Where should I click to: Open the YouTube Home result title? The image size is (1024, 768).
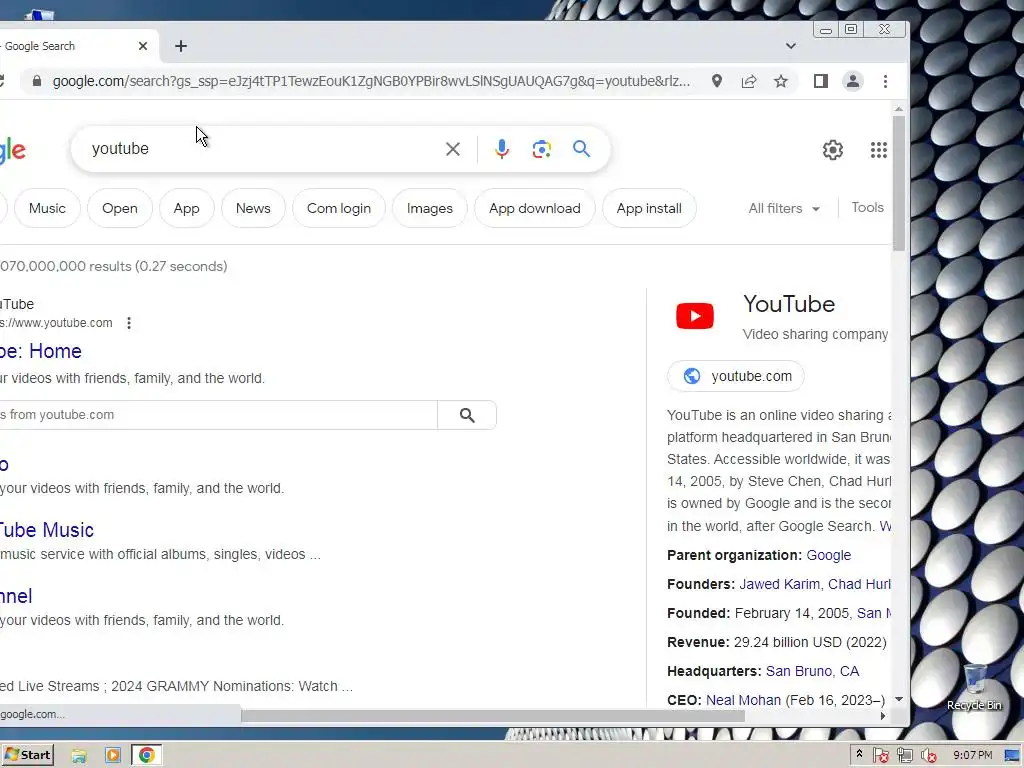40,351
